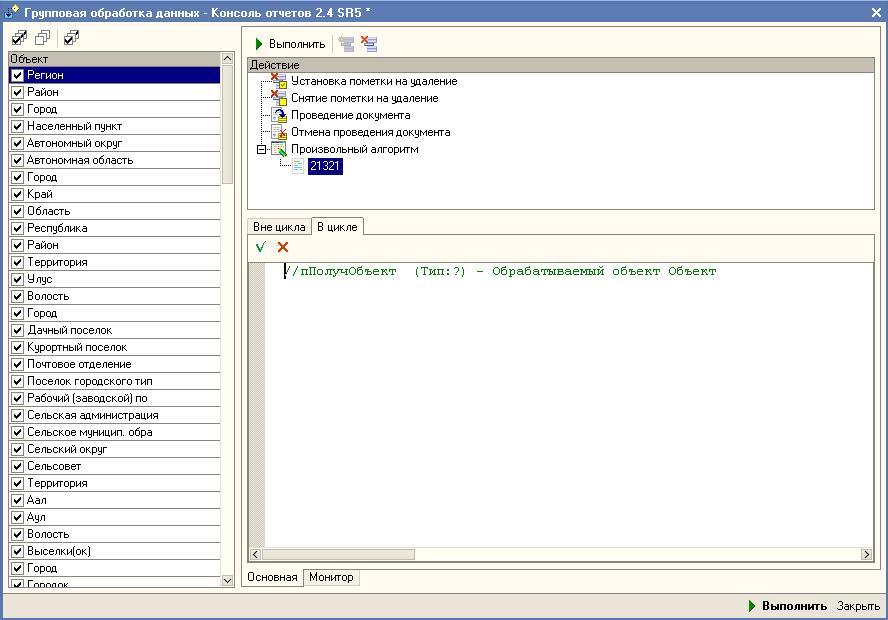Close the Групповая обработка данных window
Image resolution: width=888 pixels, height=620 pixels.
(876, 12)
